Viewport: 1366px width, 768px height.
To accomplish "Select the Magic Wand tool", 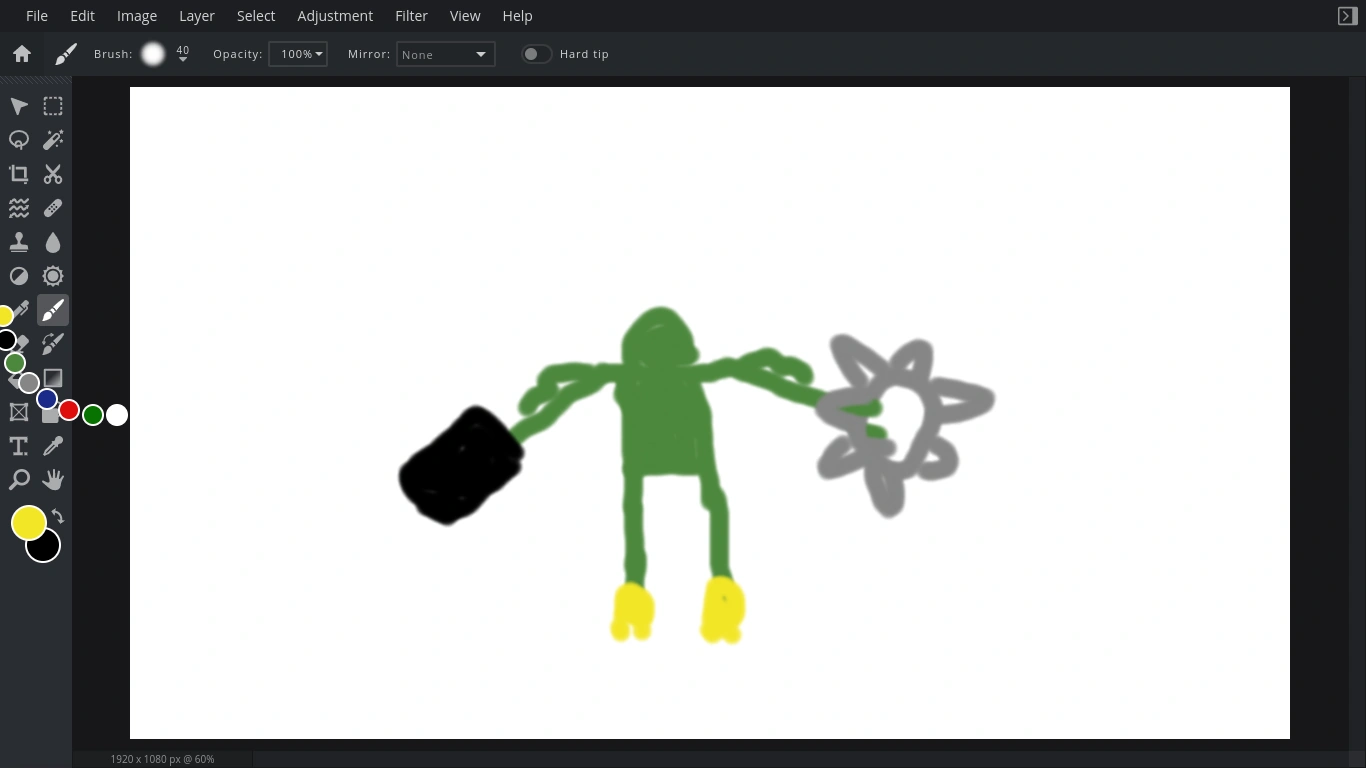I will [53, 140].
